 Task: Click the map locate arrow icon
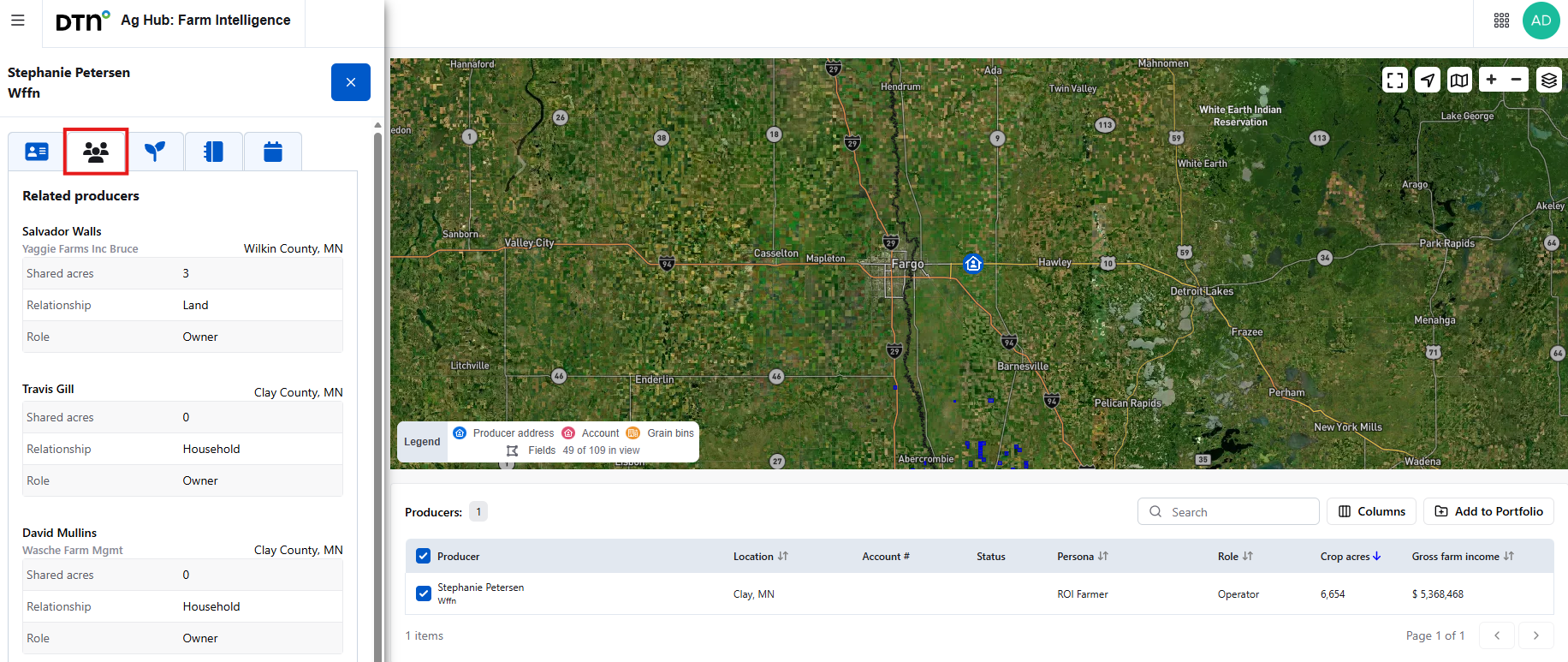[x=1427, y=81]
